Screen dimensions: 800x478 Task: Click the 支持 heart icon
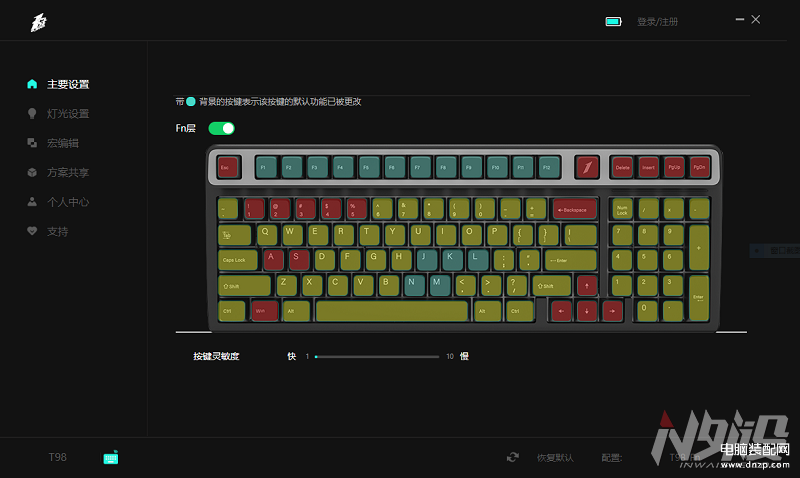click(32, 231)
